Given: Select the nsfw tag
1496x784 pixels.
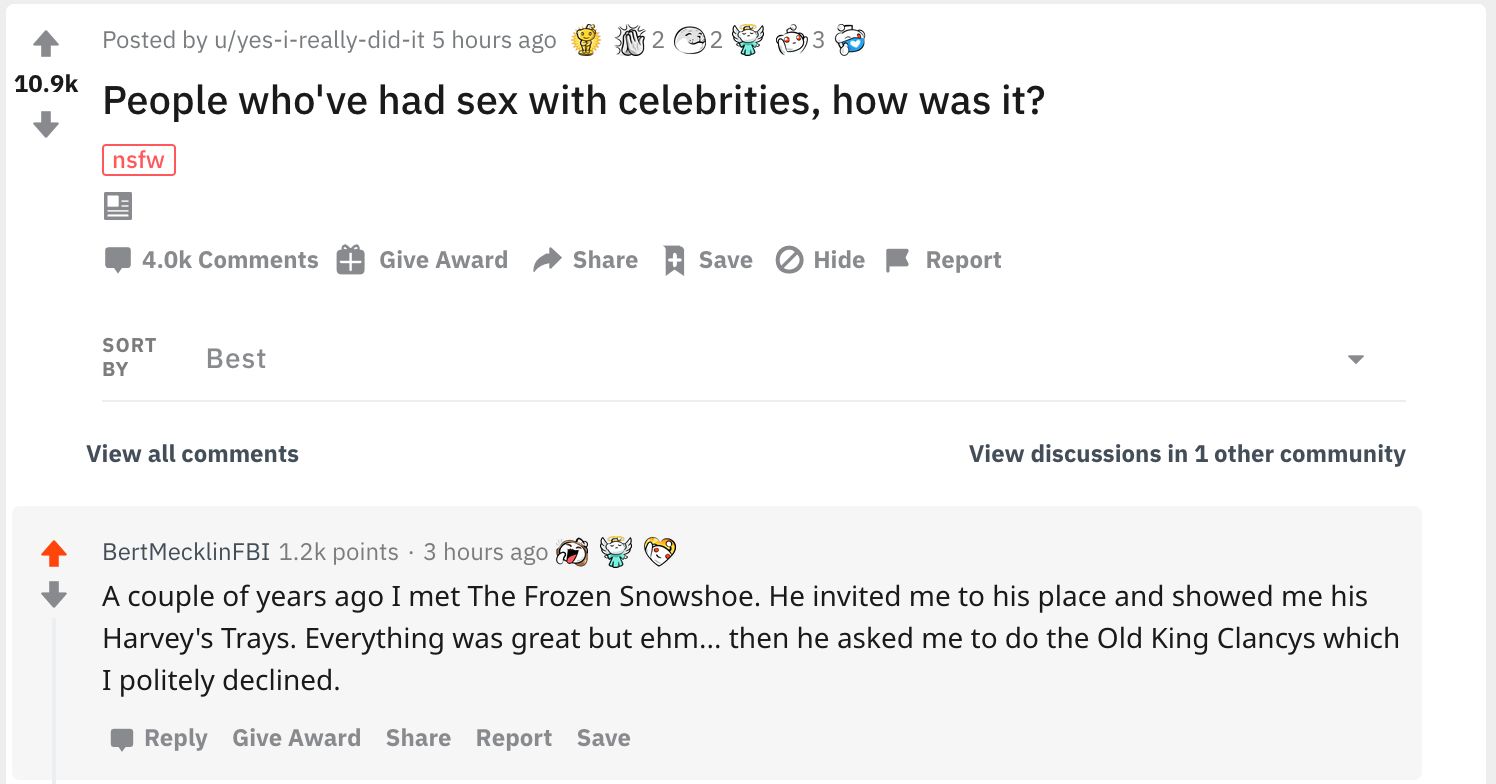Looking at the screenshot, I should point(139,160).
